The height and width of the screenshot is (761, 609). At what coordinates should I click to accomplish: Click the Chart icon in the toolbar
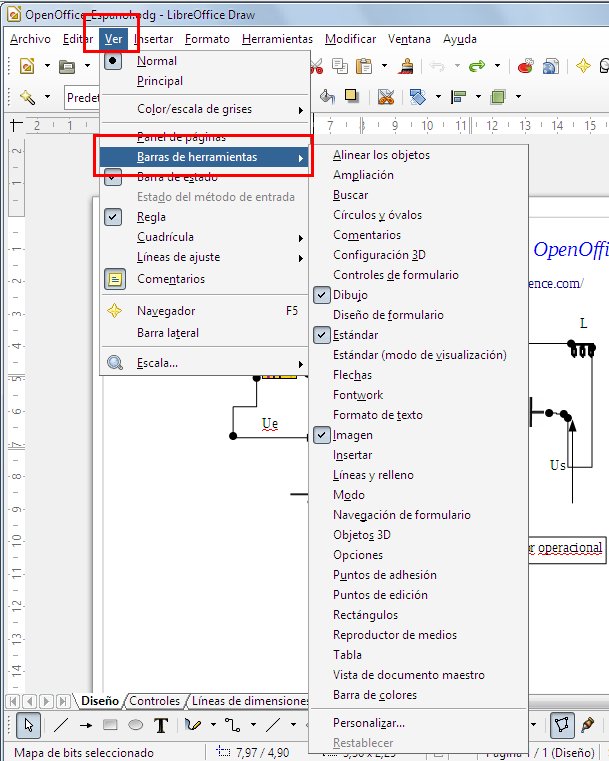pos(526,66)
